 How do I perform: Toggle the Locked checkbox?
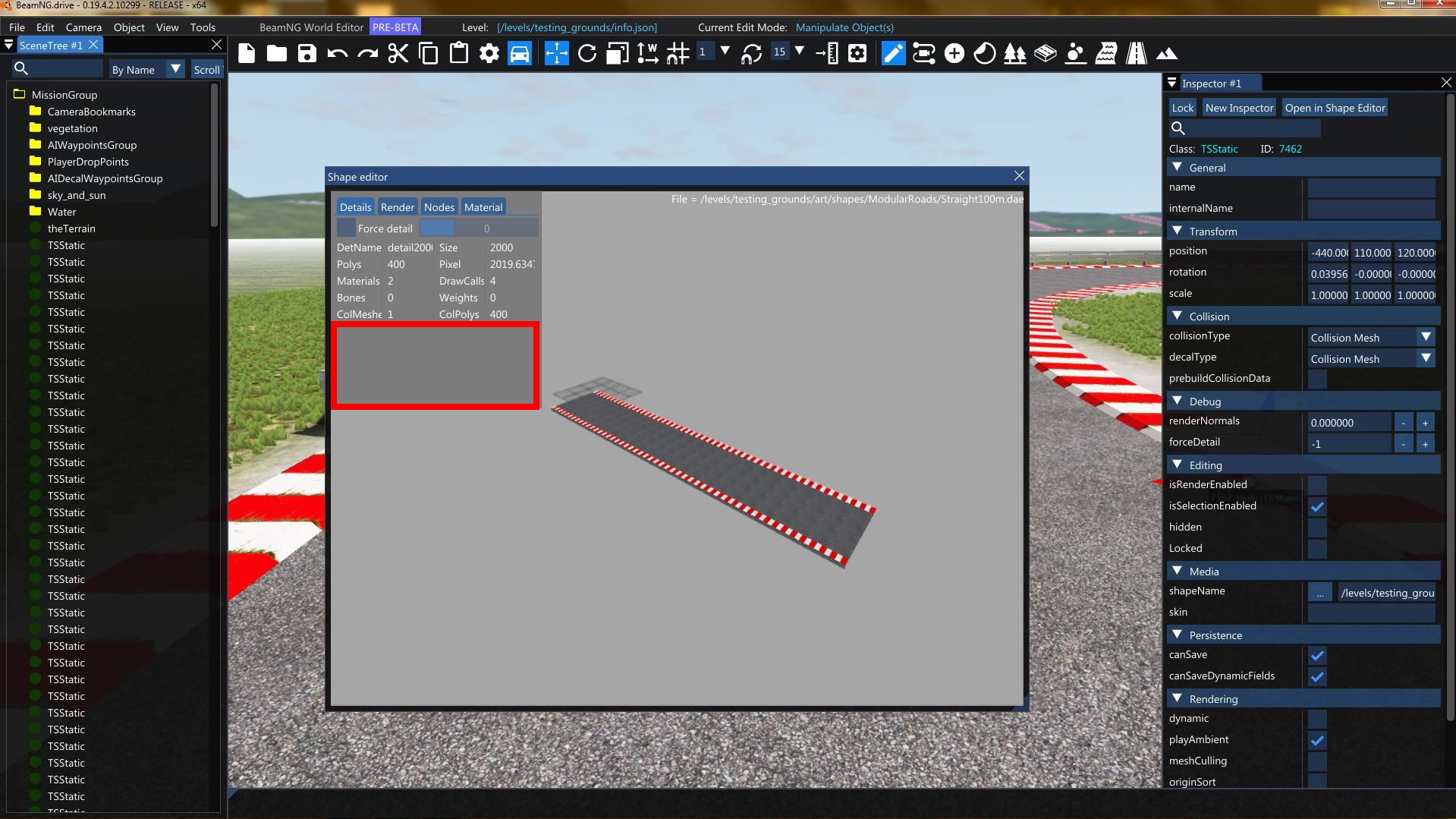pos(1318,549)
